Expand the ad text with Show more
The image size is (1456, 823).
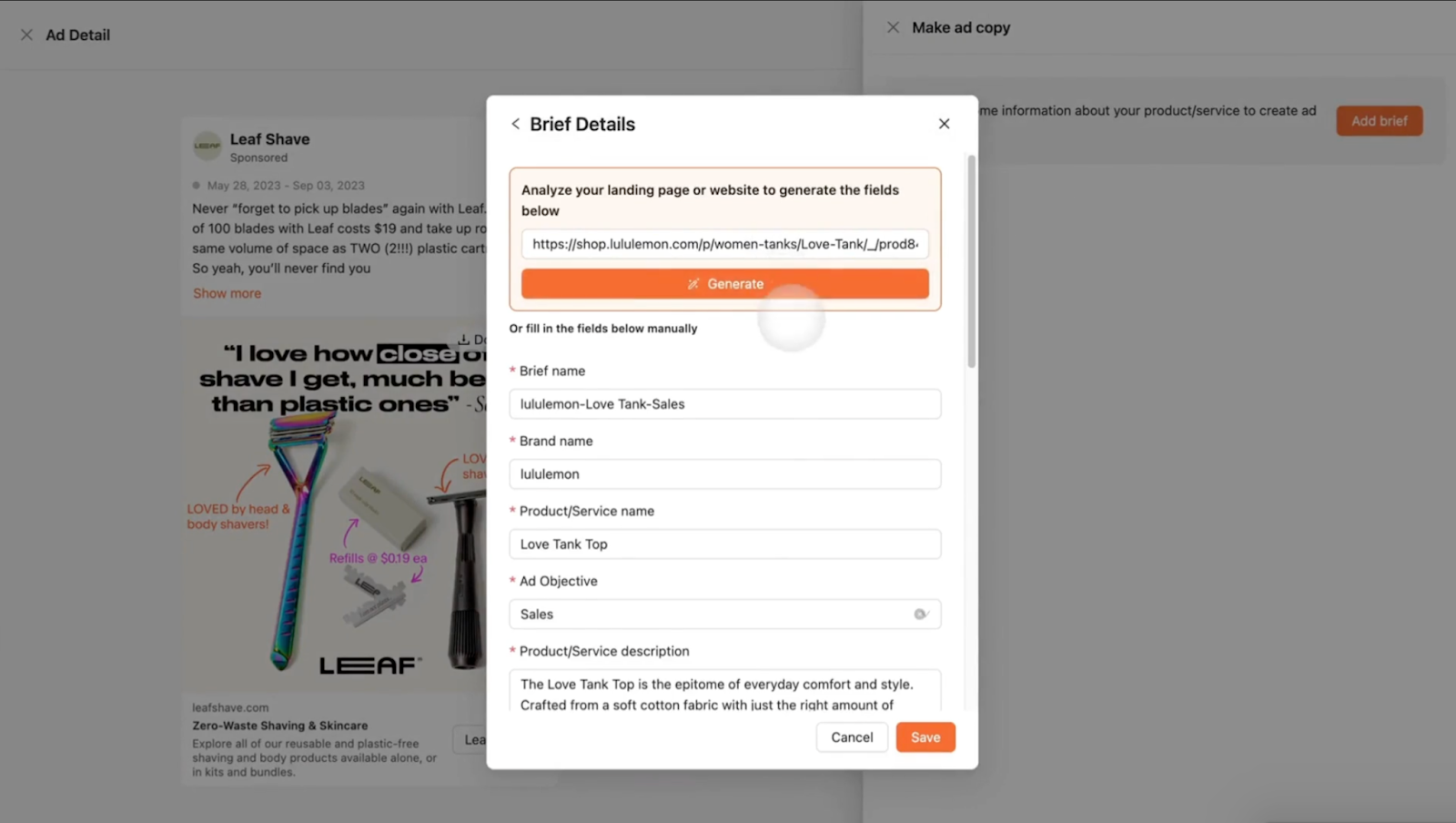click(x=227, y=292)
